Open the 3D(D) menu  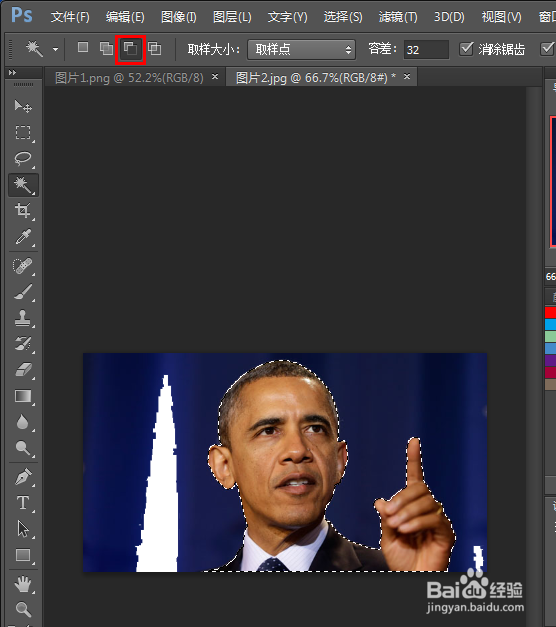coord(449,17)
